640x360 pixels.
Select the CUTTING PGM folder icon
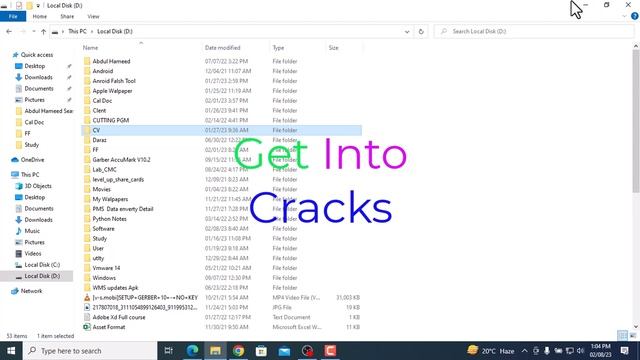(x=87, y=120)
